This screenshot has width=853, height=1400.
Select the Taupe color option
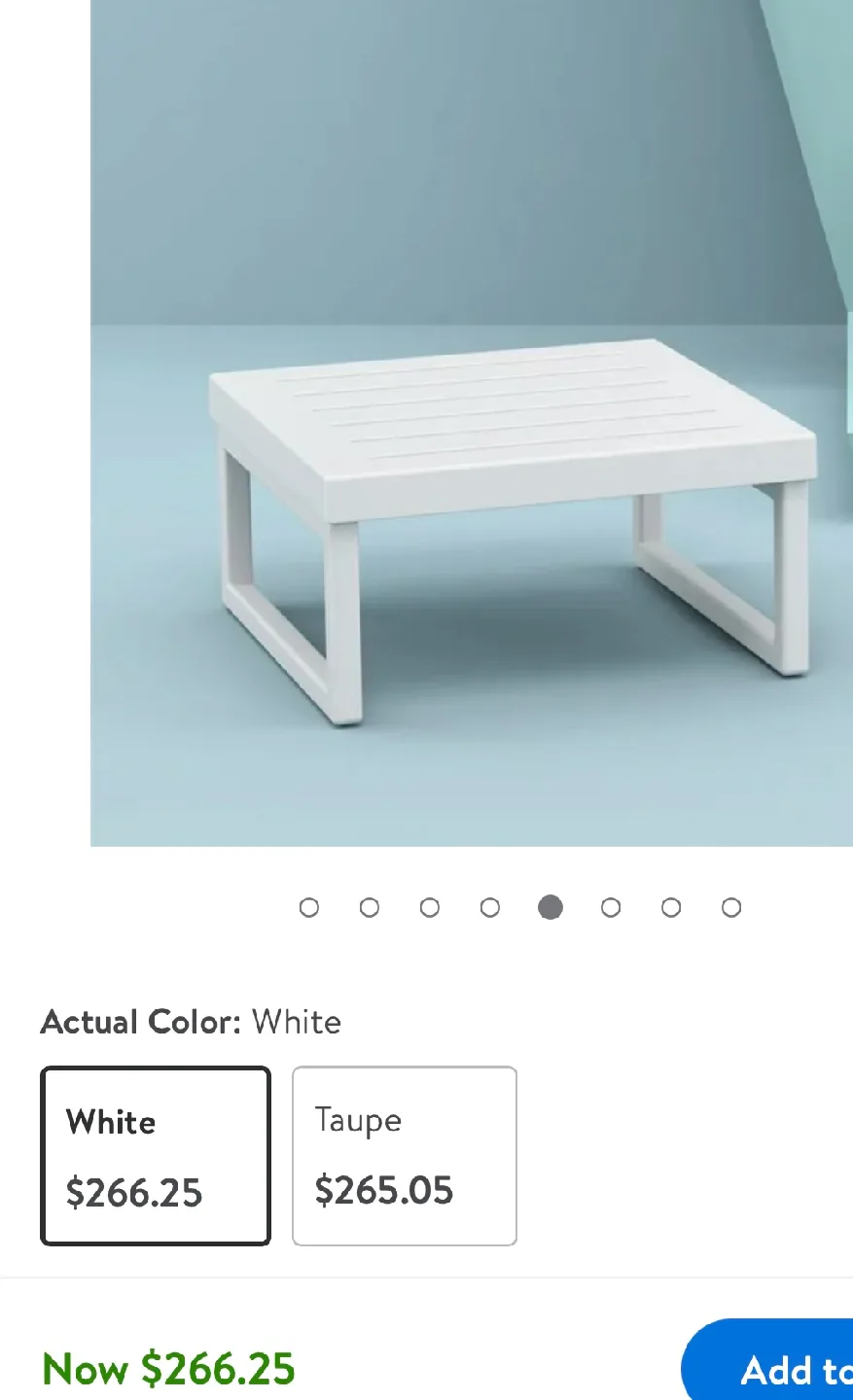405,1155
